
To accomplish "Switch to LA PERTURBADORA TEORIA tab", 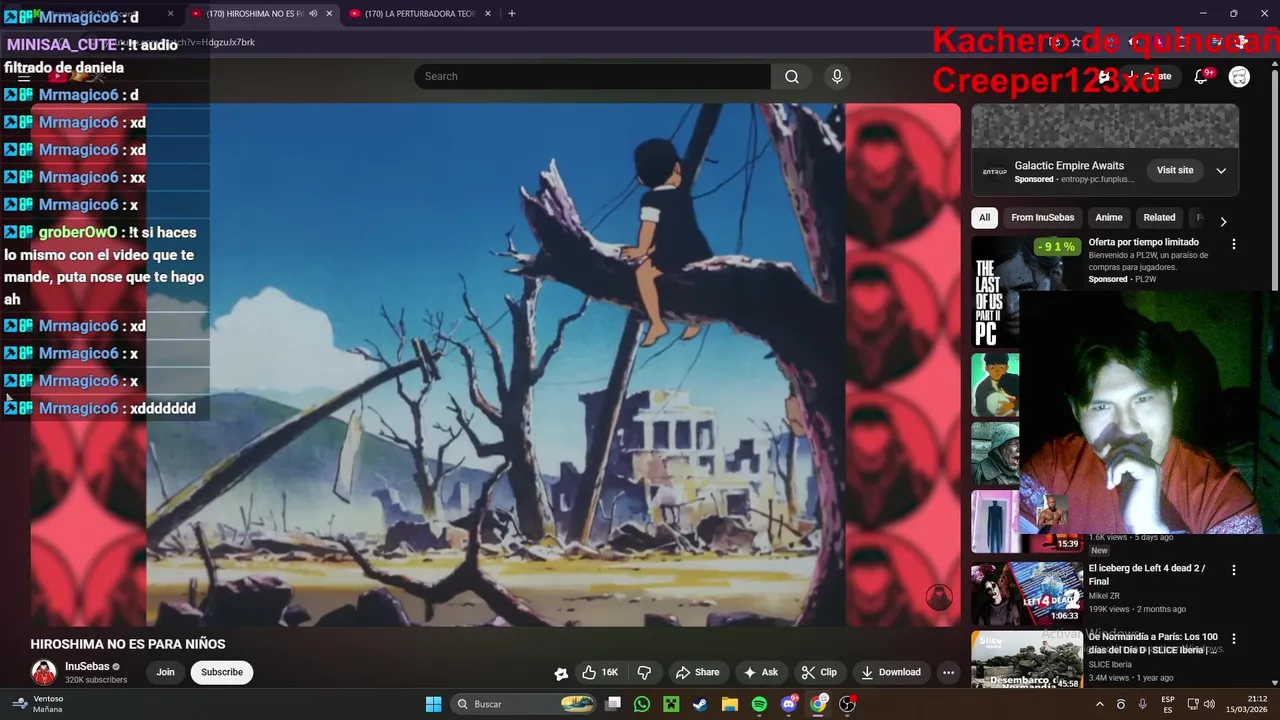I will 420,14.
